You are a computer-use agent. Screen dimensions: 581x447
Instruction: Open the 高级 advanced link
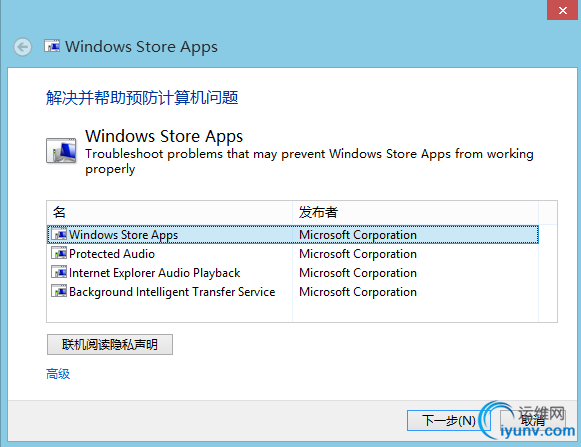[x=58, y=374]
